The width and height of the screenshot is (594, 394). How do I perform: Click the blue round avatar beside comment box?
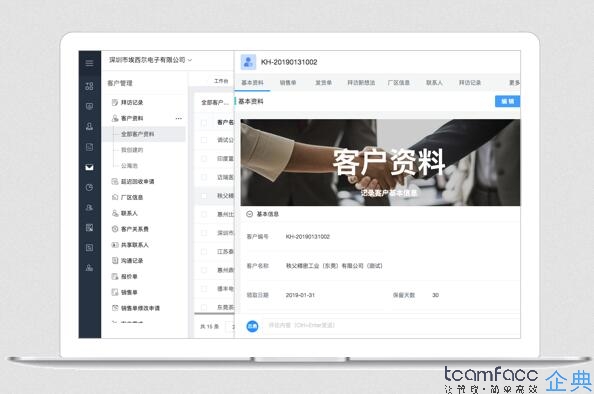(x=252, y=326)
